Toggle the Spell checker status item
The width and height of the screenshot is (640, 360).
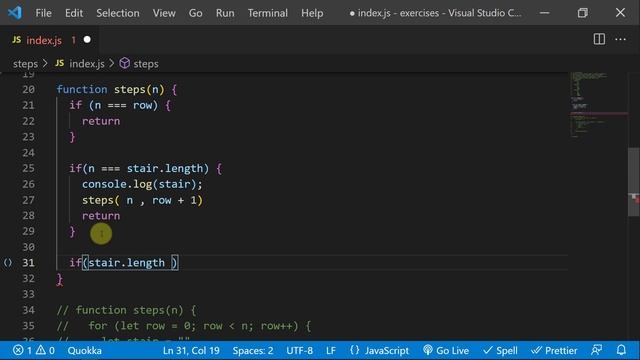pyautogui.click(x=500, y=351)
